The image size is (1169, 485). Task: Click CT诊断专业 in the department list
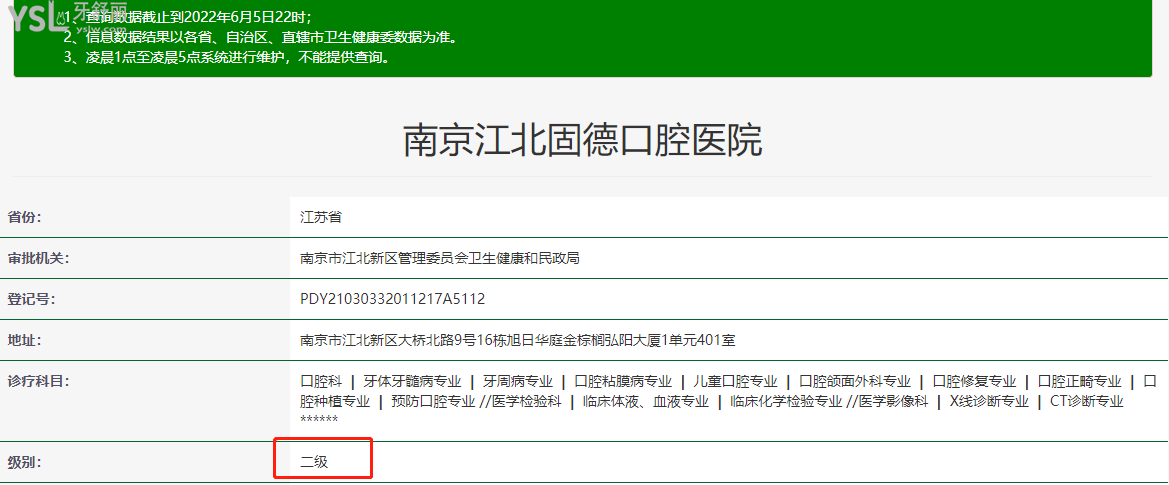[x=1086, y=402]
